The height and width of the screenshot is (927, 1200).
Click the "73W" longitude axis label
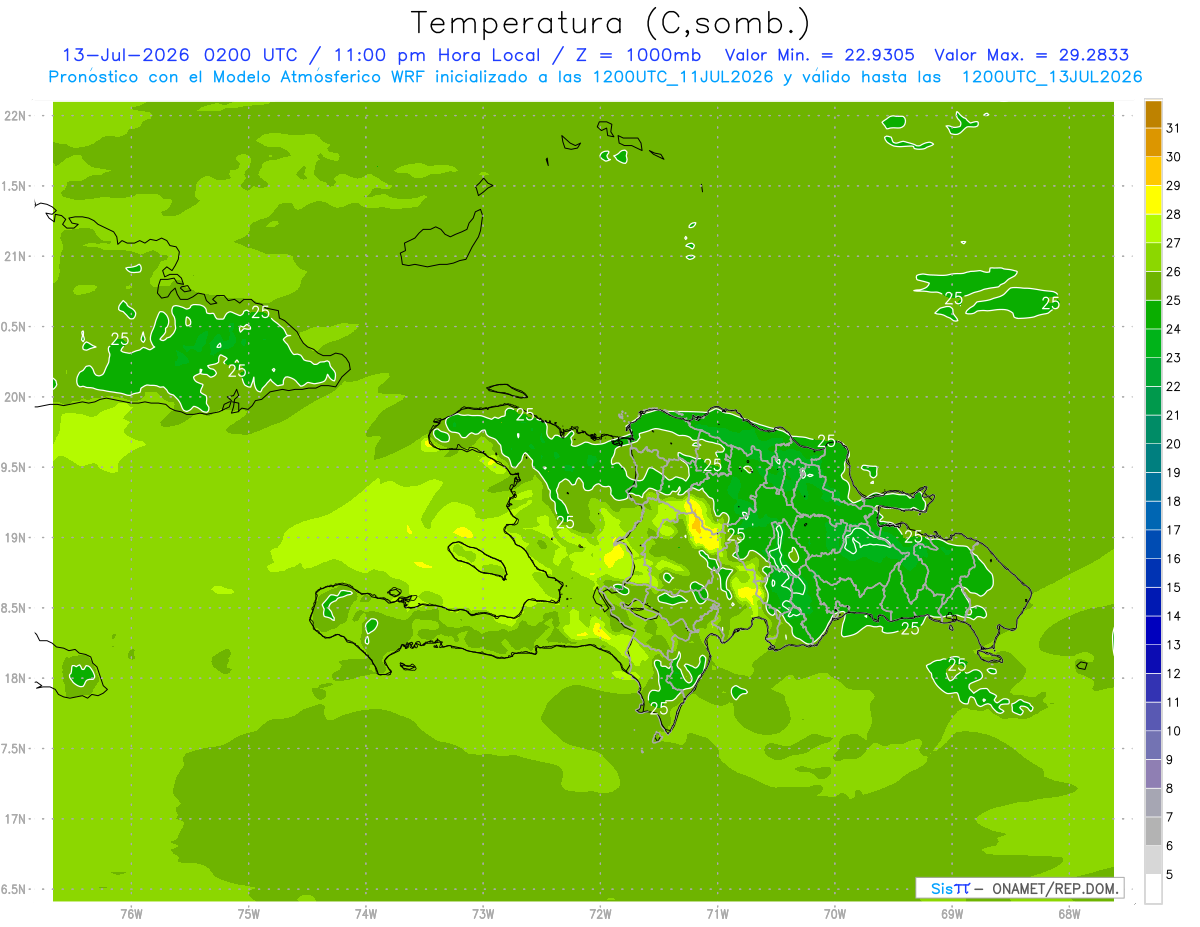point(483,914)
